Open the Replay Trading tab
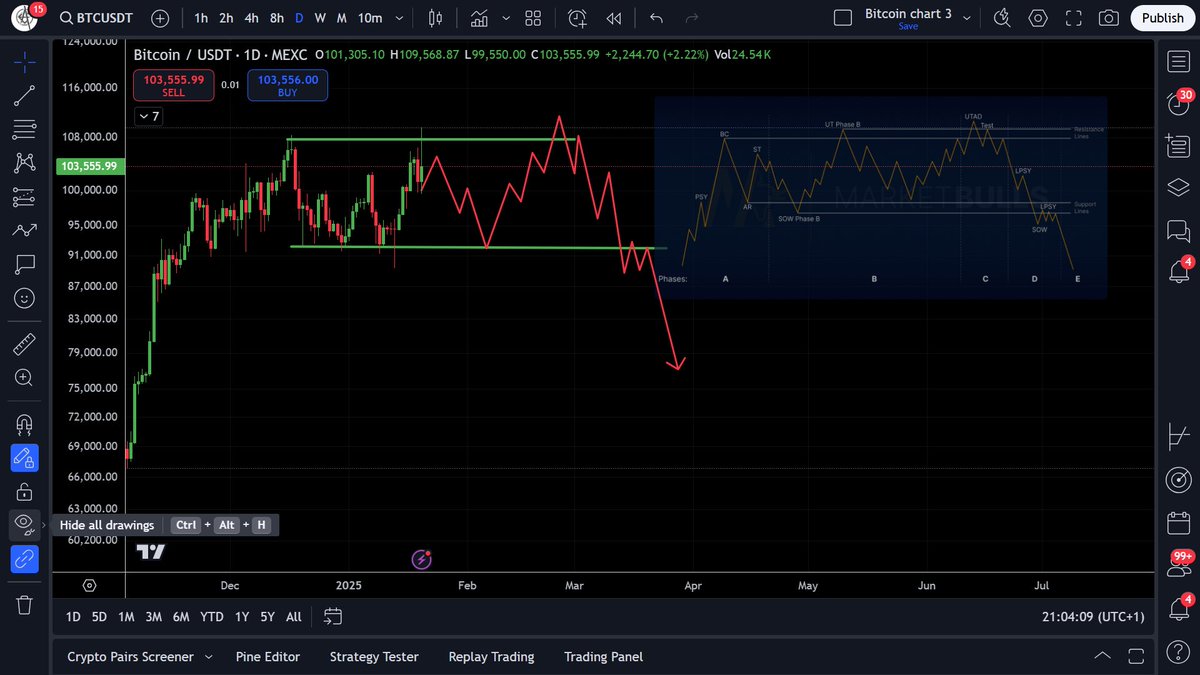 point(491,657)
